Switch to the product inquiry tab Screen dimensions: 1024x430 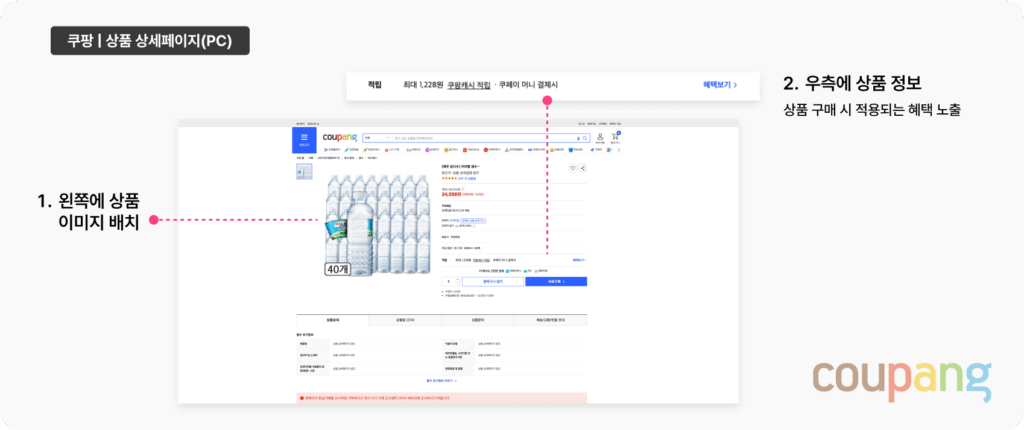tap(478, 320)
